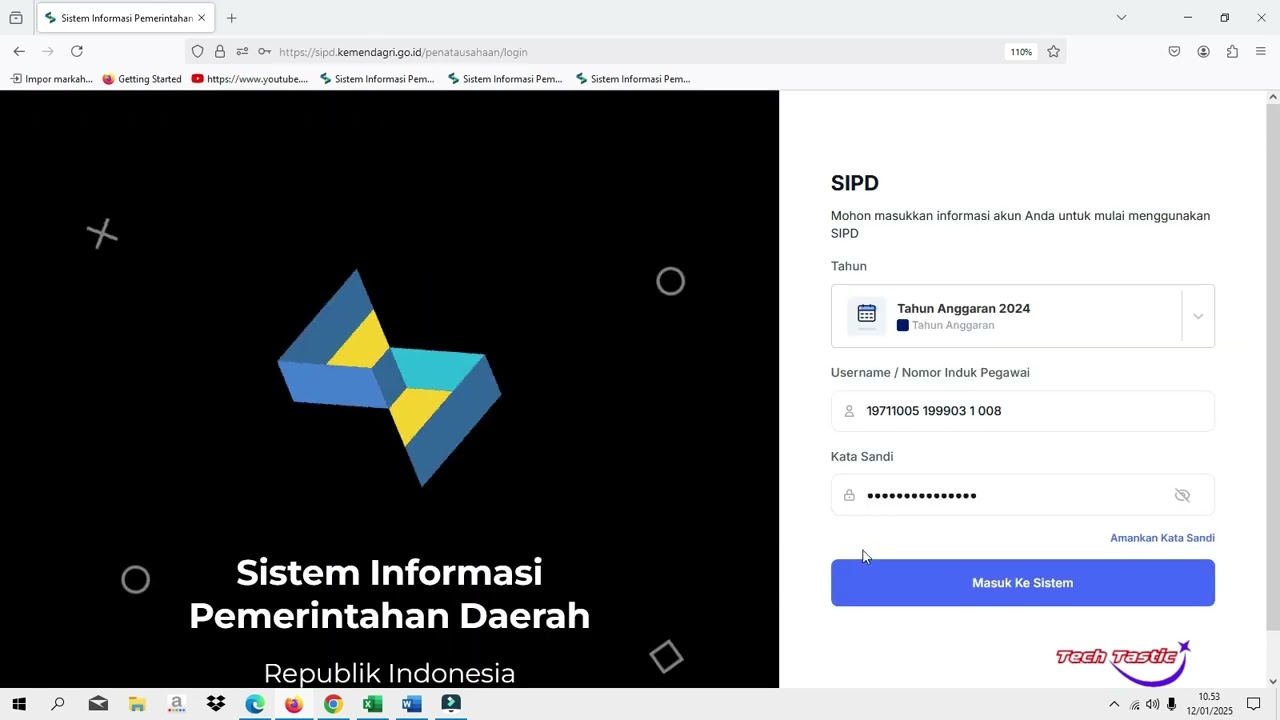This screenshot has height=720, width=1280.
Task: Open the tracking protection shield icon
Action: tap(197, 52)
